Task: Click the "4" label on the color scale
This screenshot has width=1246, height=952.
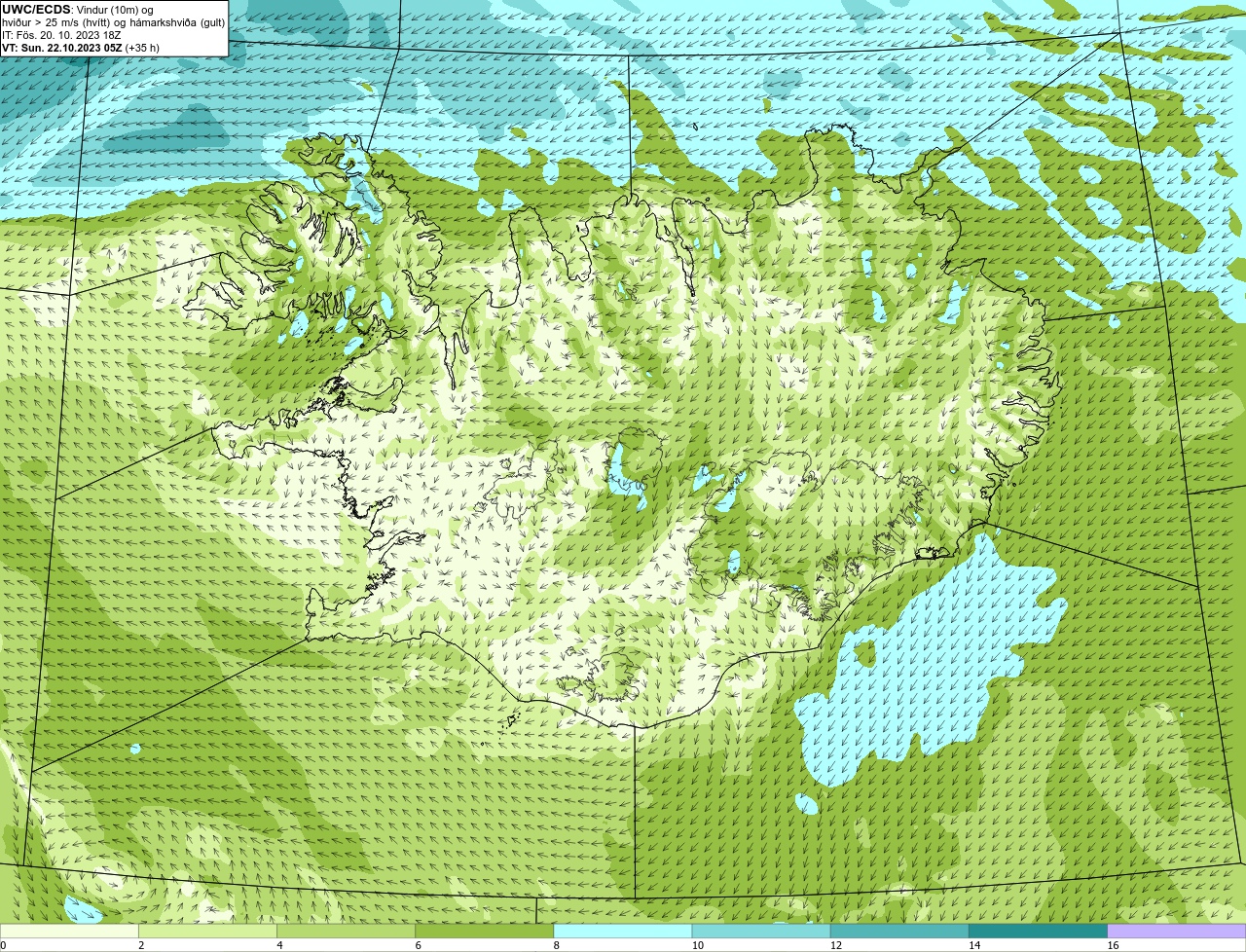Action: (x=279, y=945)
